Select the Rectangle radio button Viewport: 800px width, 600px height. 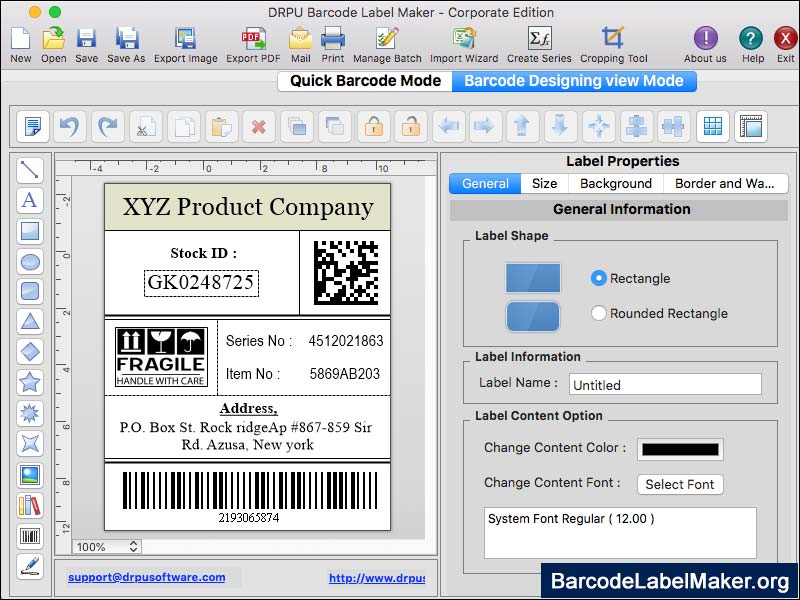598,278
